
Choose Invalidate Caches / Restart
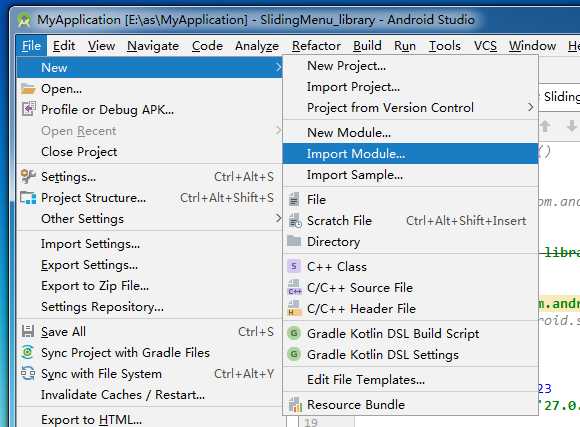[x=122, y=394]
